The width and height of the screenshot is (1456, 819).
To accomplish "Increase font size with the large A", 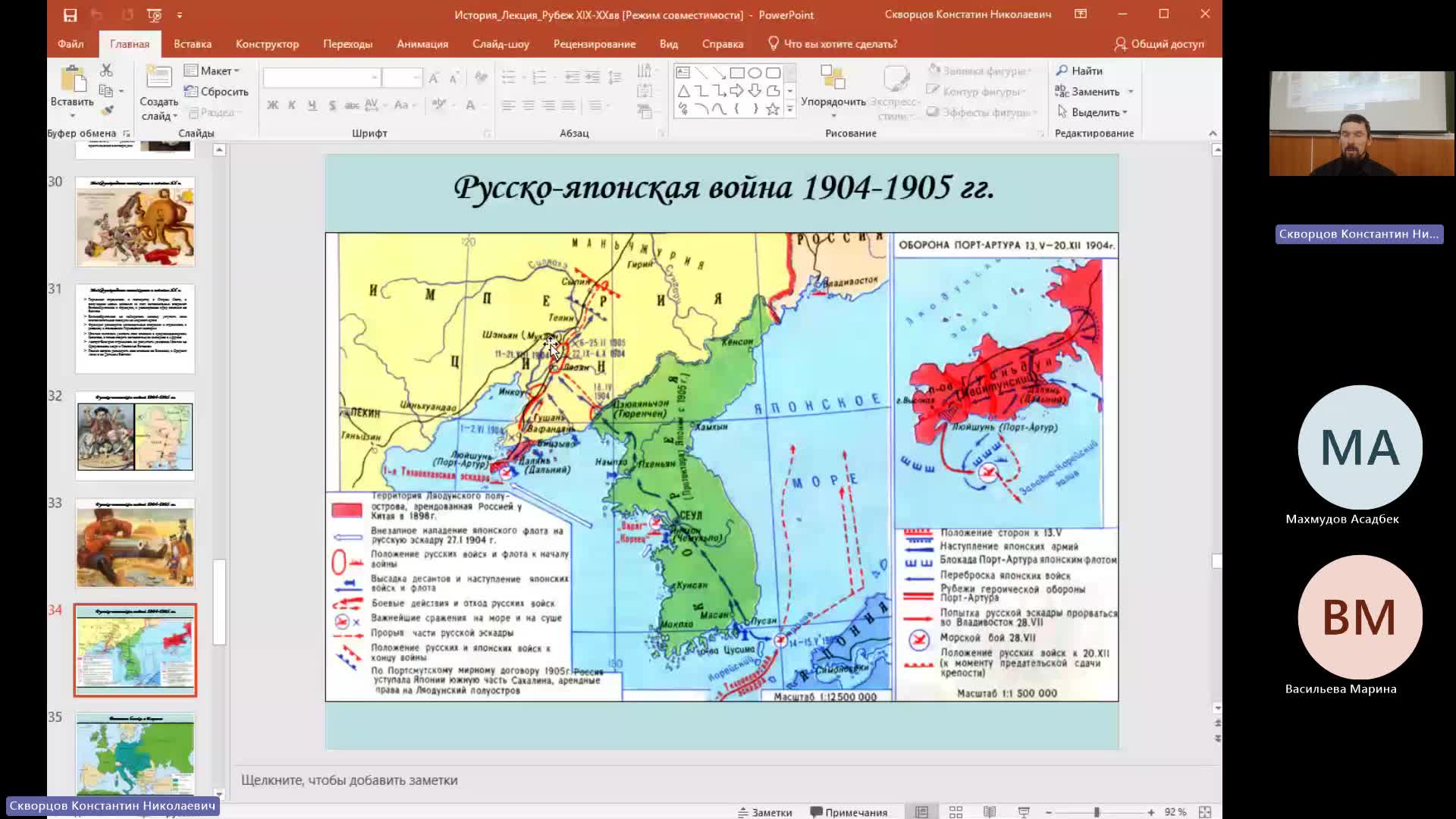I will point(434,77).
